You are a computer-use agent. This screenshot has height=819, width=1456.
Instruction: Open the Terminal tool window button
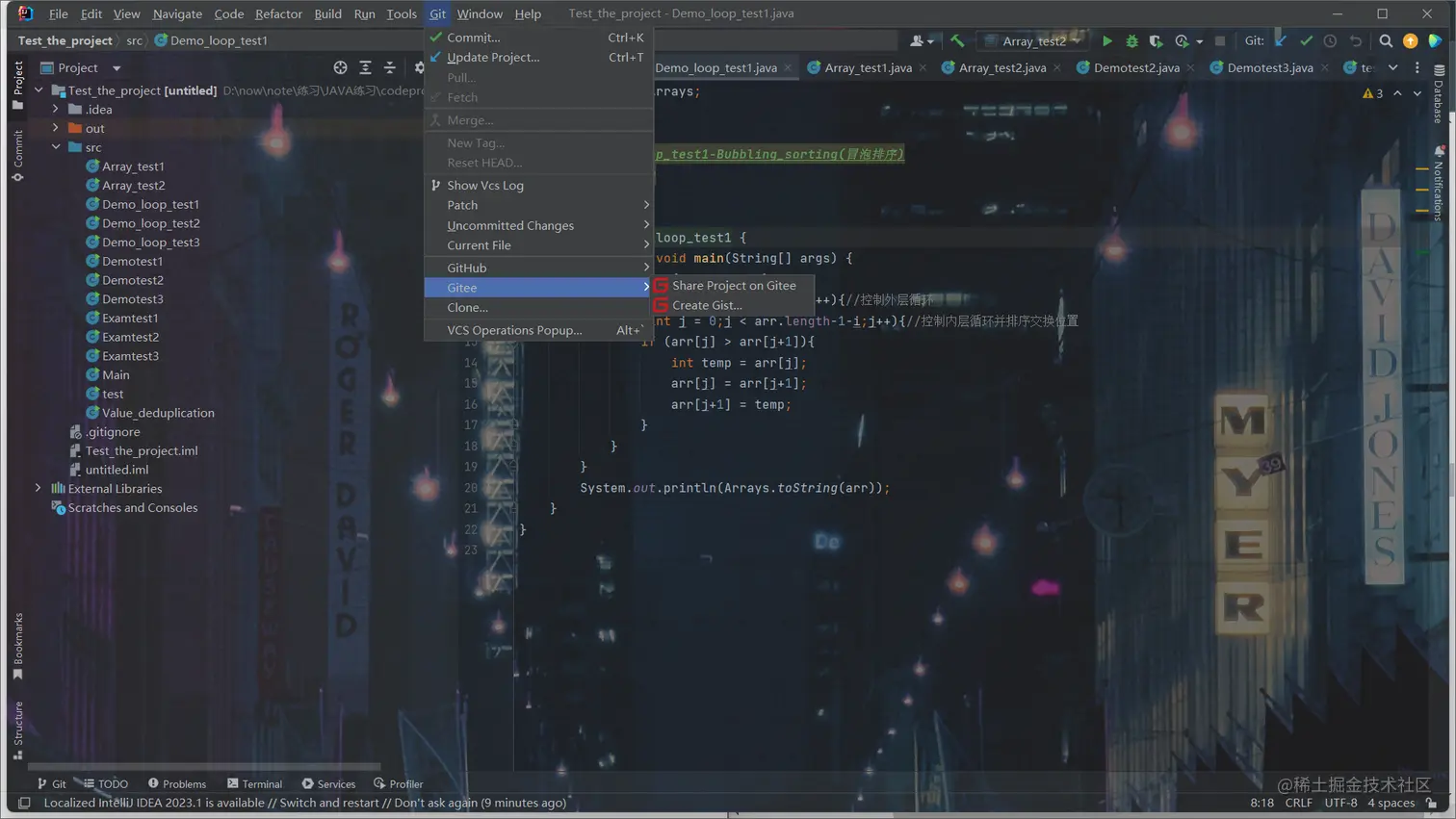254,783
